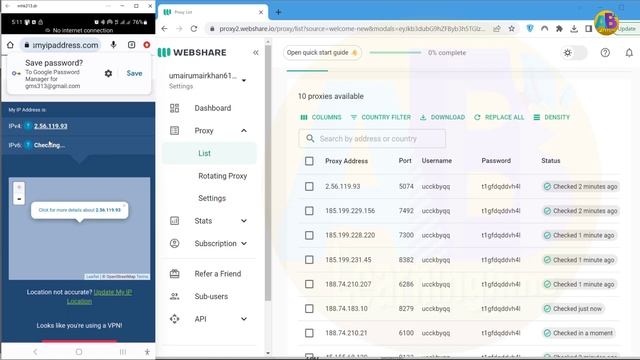
Task: Click the Sub-users people icon
Action: click(x=174, y=296)
